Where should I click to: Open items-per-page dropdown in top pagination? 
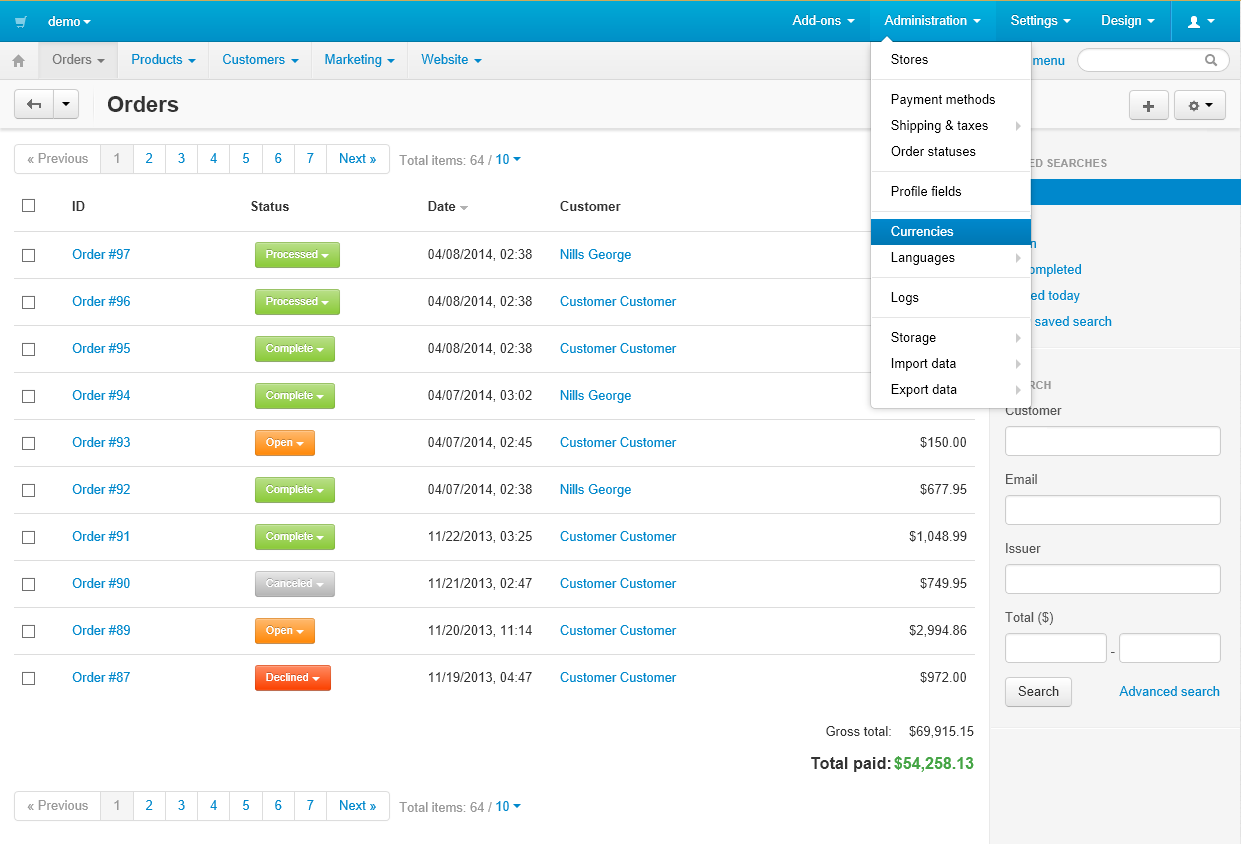[x=508, y=160]
